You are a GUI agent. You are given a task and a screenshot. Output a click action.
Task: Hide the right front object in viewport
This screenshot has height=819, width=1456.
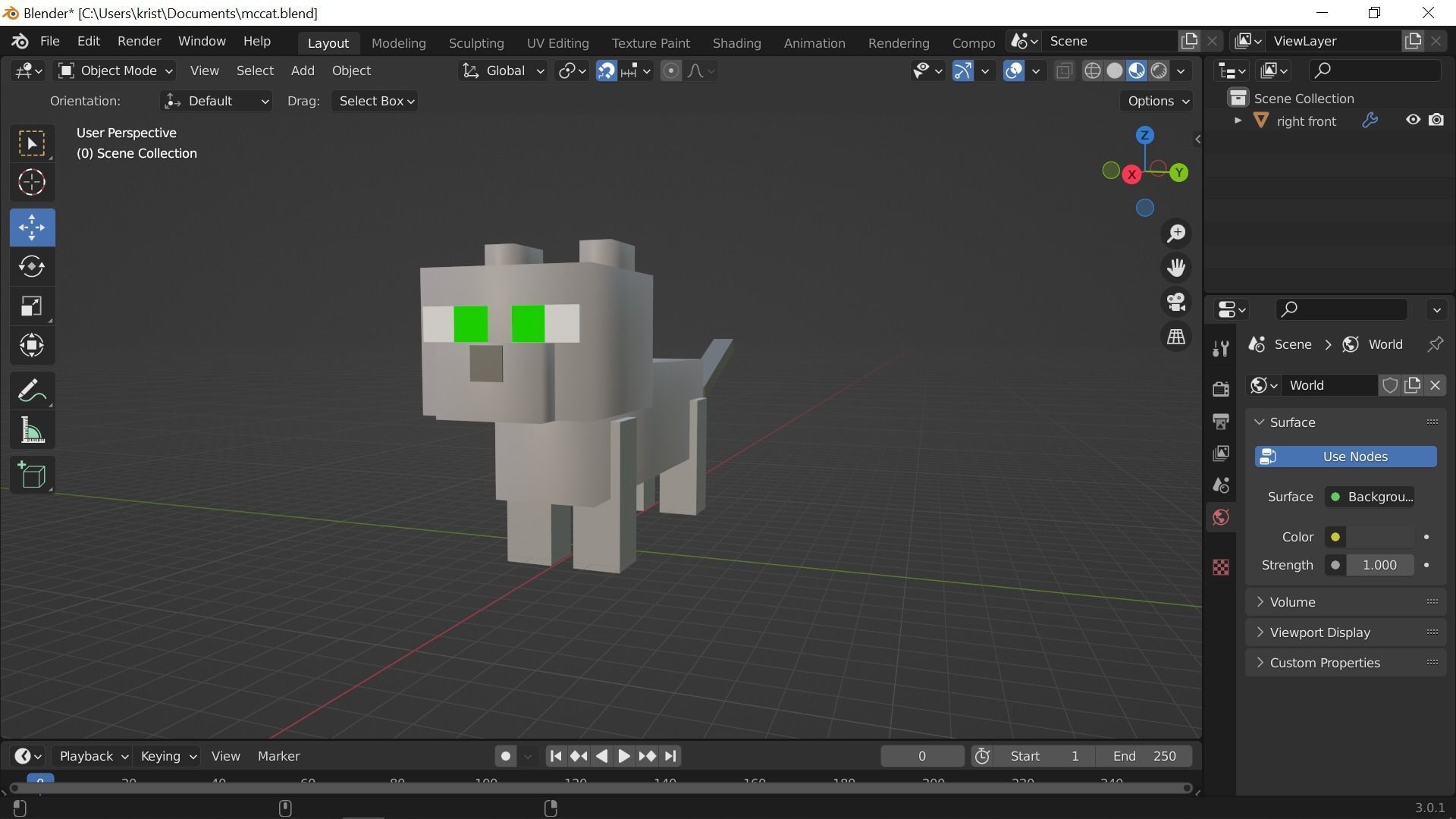tap(1412, 121)
